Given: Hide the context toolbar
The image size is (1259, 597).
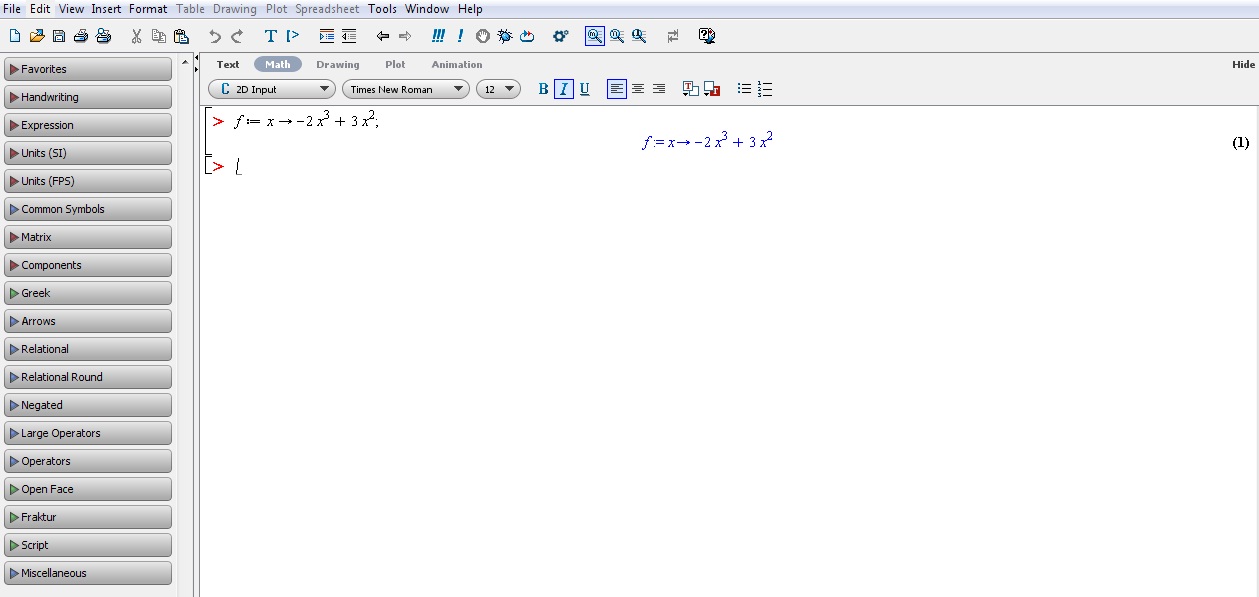Looking at the screenshot, I should point(1243,63).
